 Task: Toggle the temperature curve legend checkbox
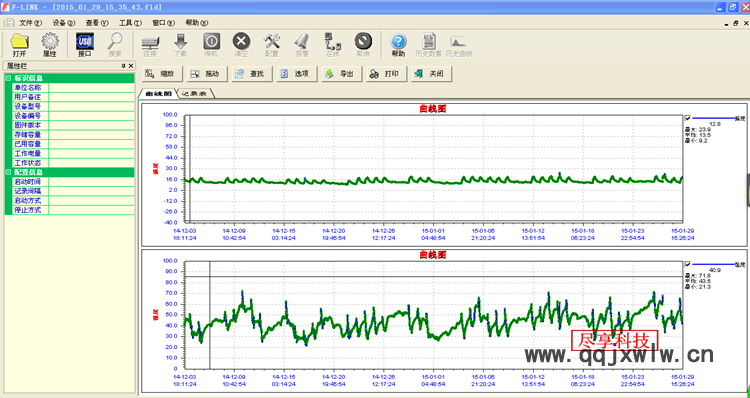pos(687,118)
